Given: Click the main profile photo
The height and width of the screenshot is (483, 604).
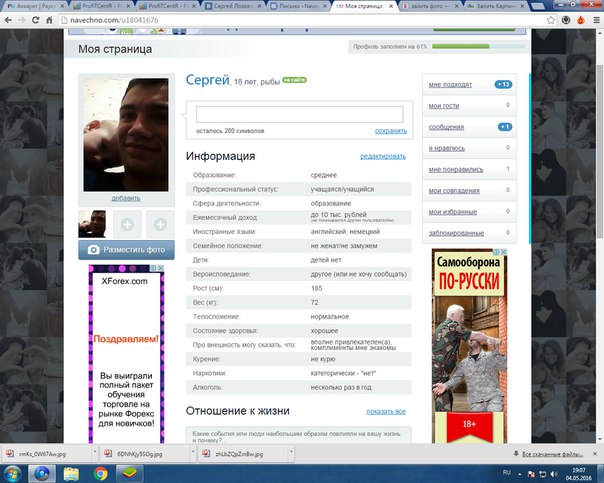Looking at the screenshot, I should click(x=126, y=134).
